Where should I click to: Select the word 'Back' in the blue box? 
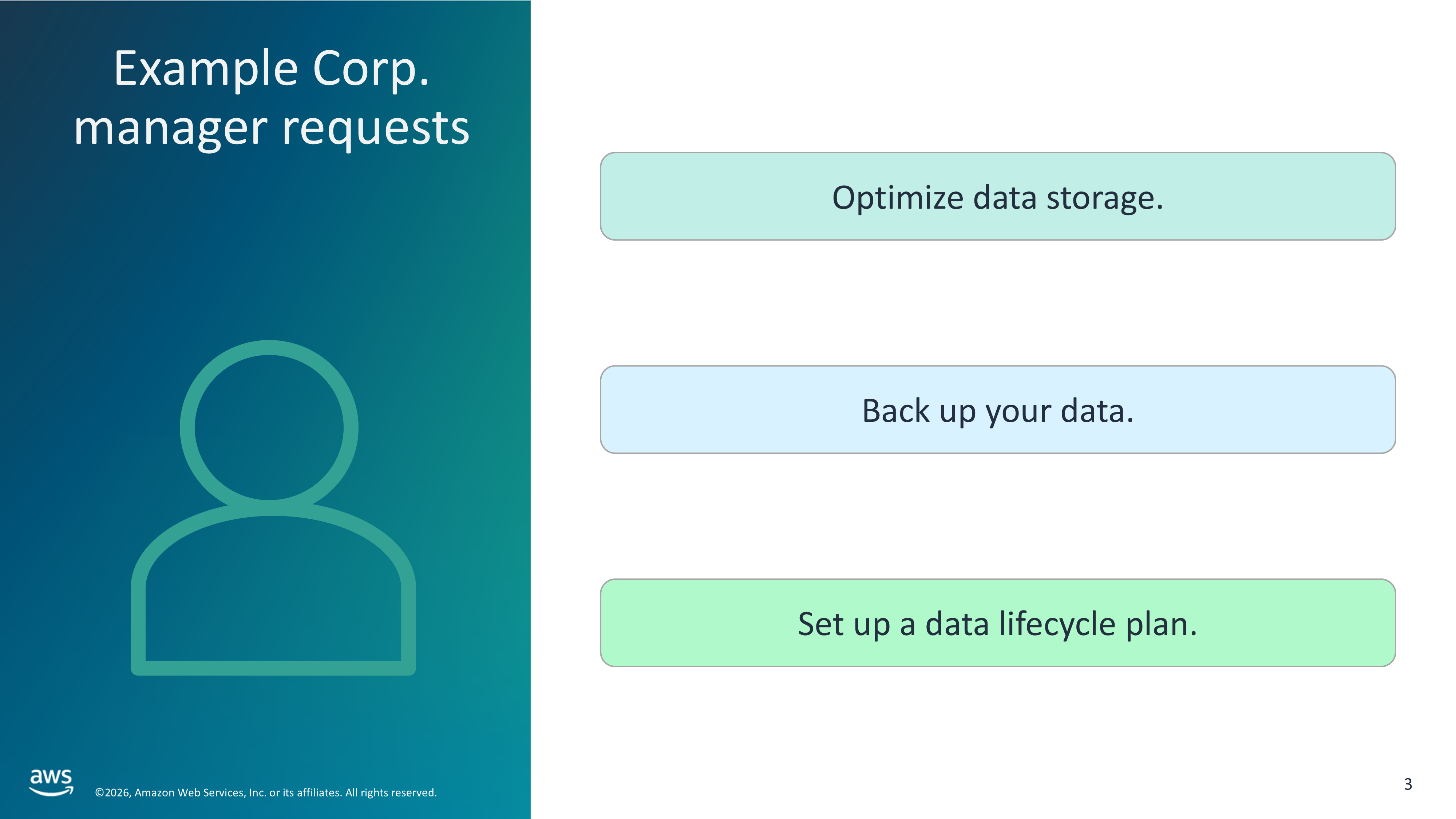pos(895,411)
